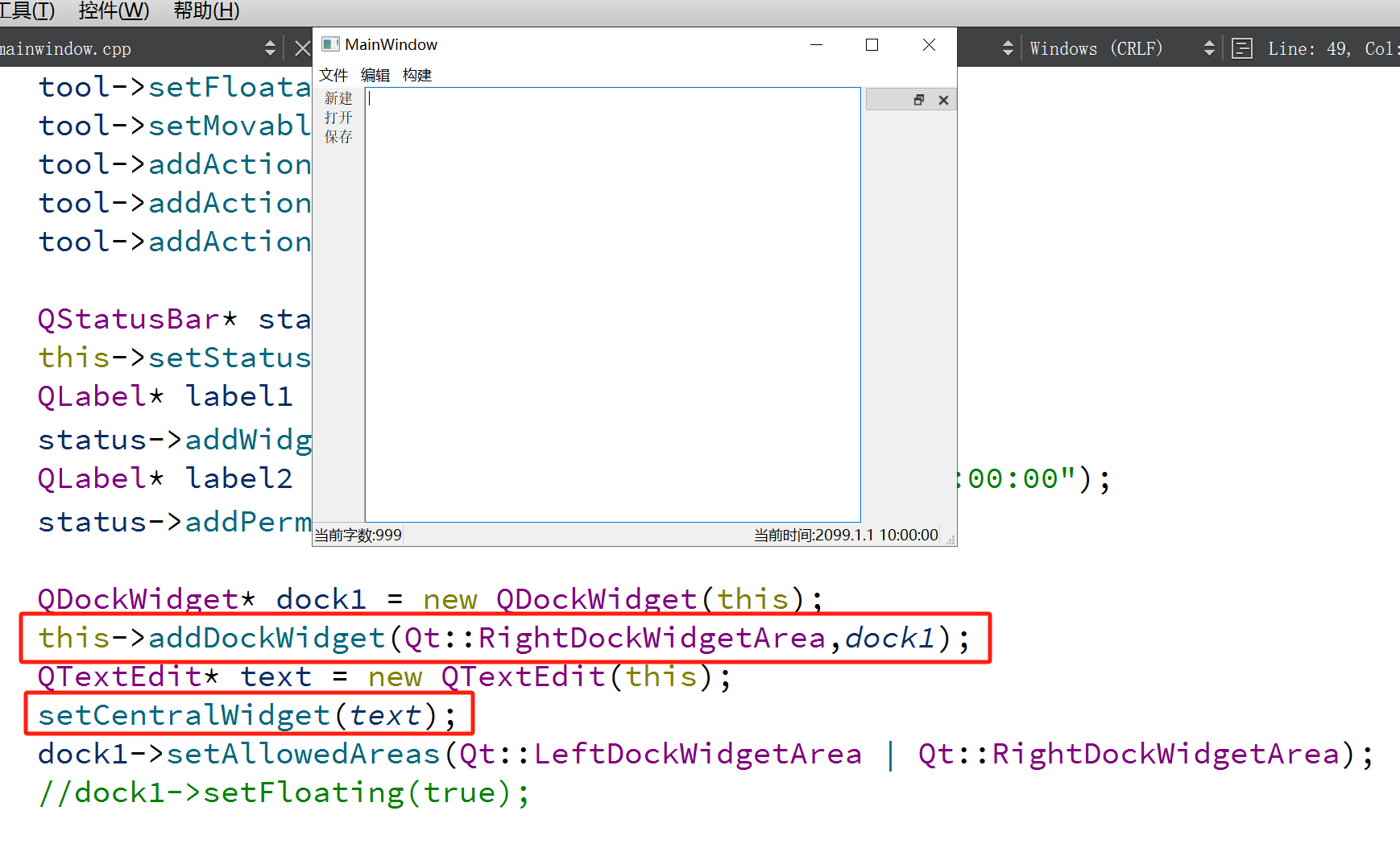Click the QTextEdit* text declaration line

pyautogui.click(x=385, y=676)
